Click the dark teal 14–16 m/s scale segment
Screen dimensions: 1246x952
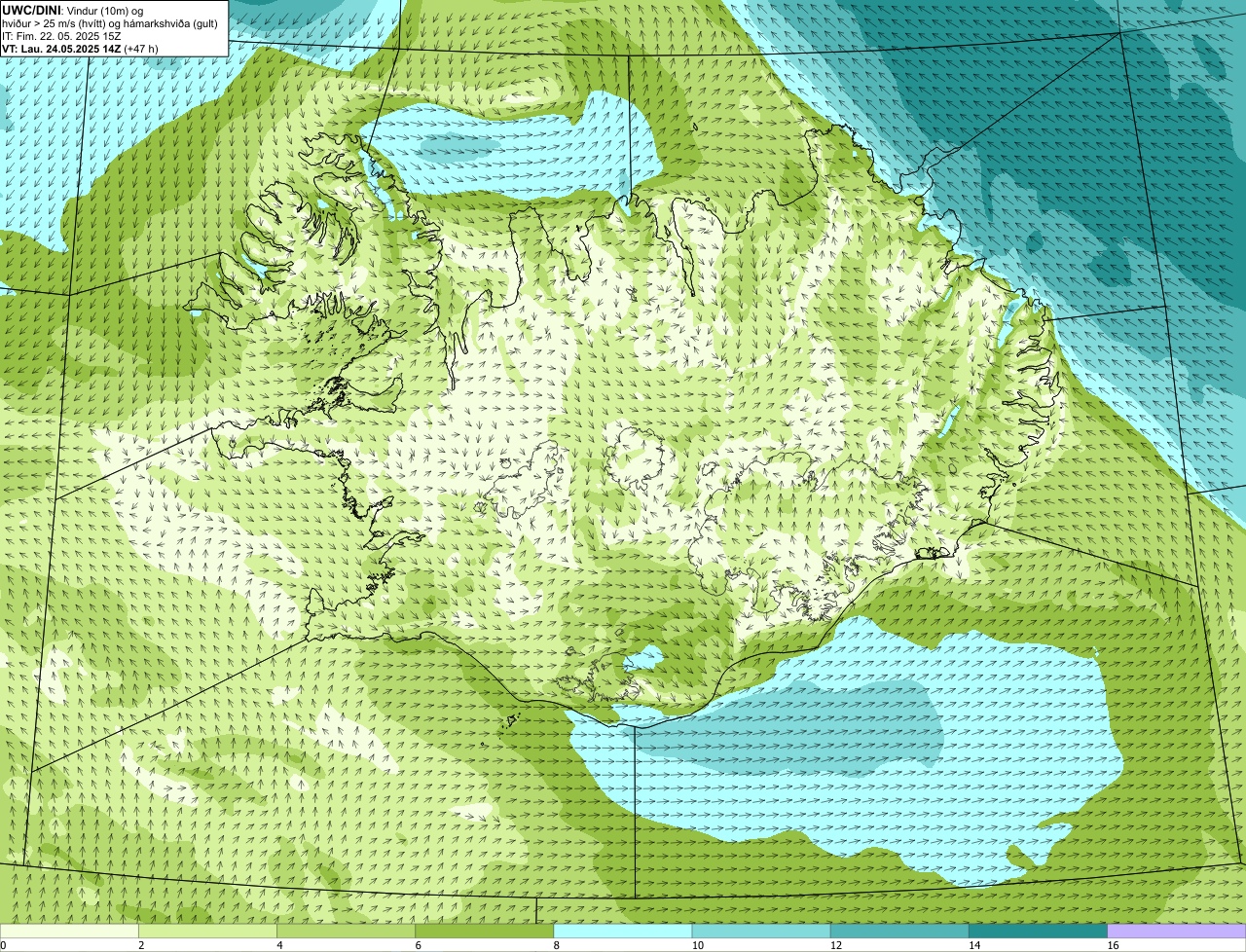coord(1038,931)
